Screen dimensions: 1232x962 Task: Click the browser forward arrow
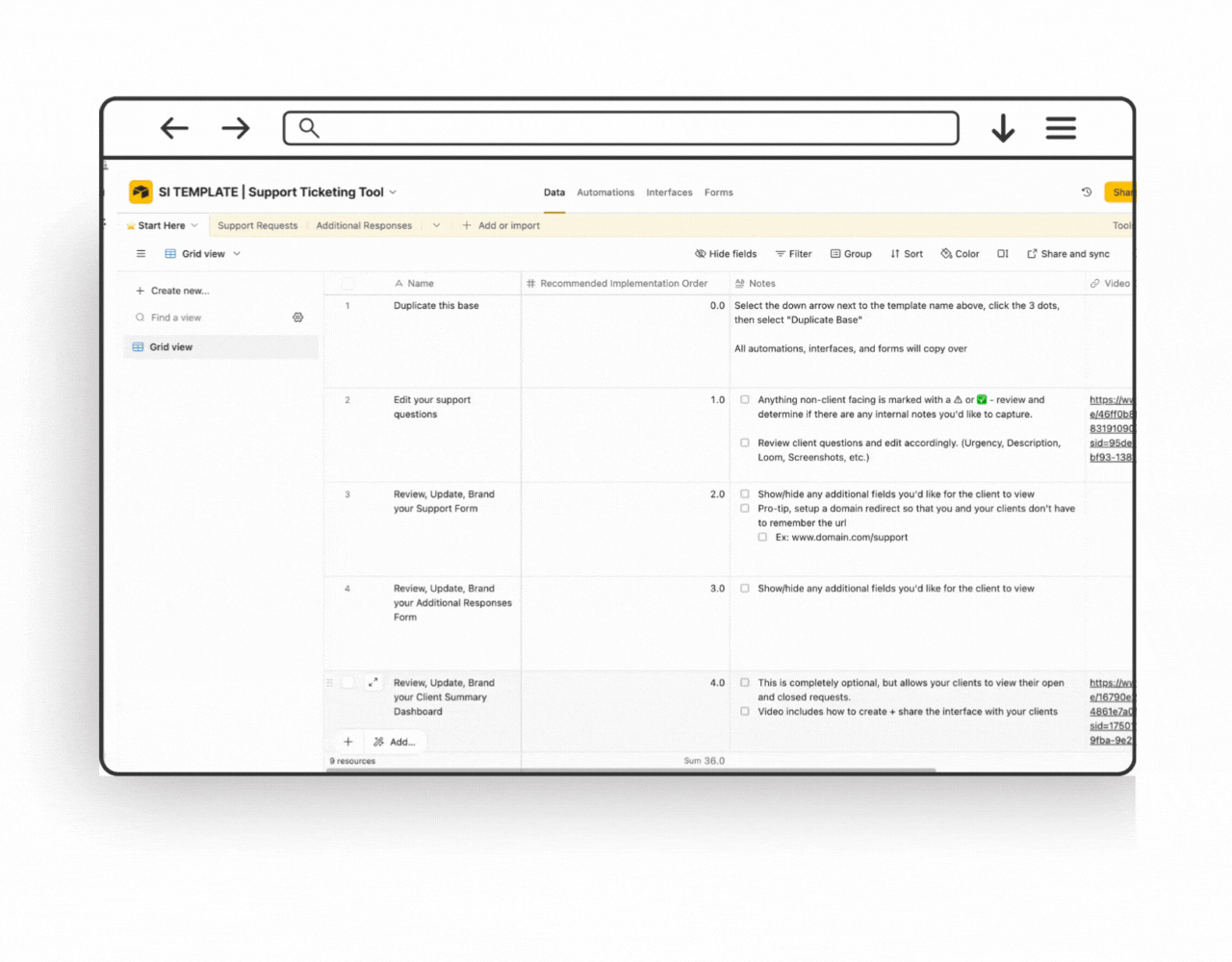coord(236,128)
